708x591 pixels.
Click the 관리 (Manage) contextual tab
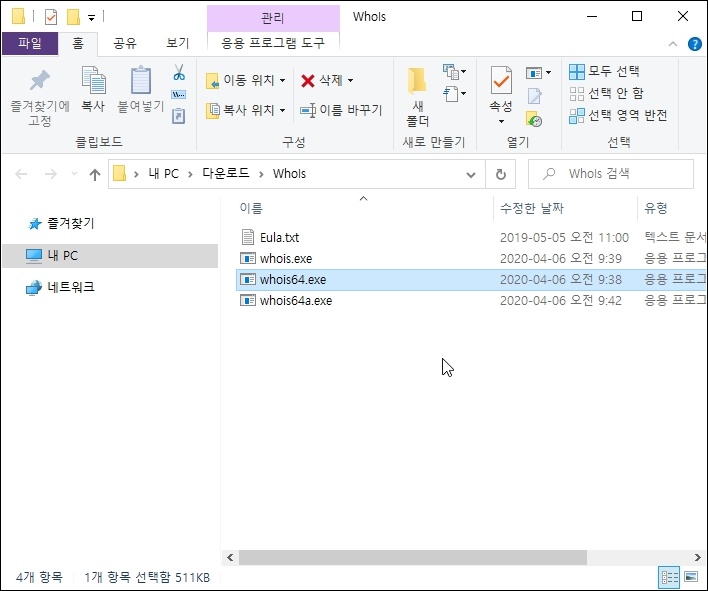[x=273, y=18]
